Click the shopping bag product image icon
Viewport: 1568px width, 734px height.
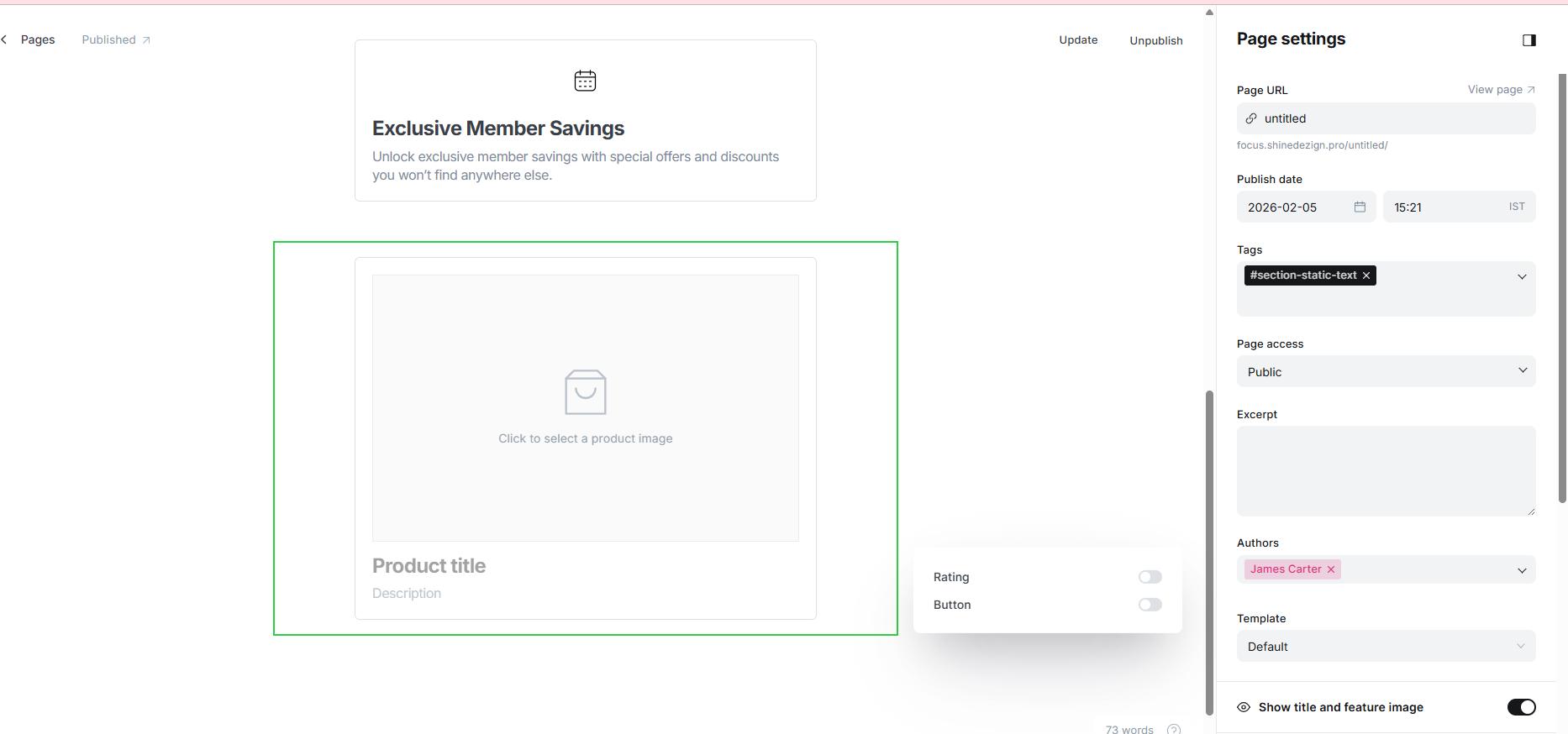click(585, 392)
